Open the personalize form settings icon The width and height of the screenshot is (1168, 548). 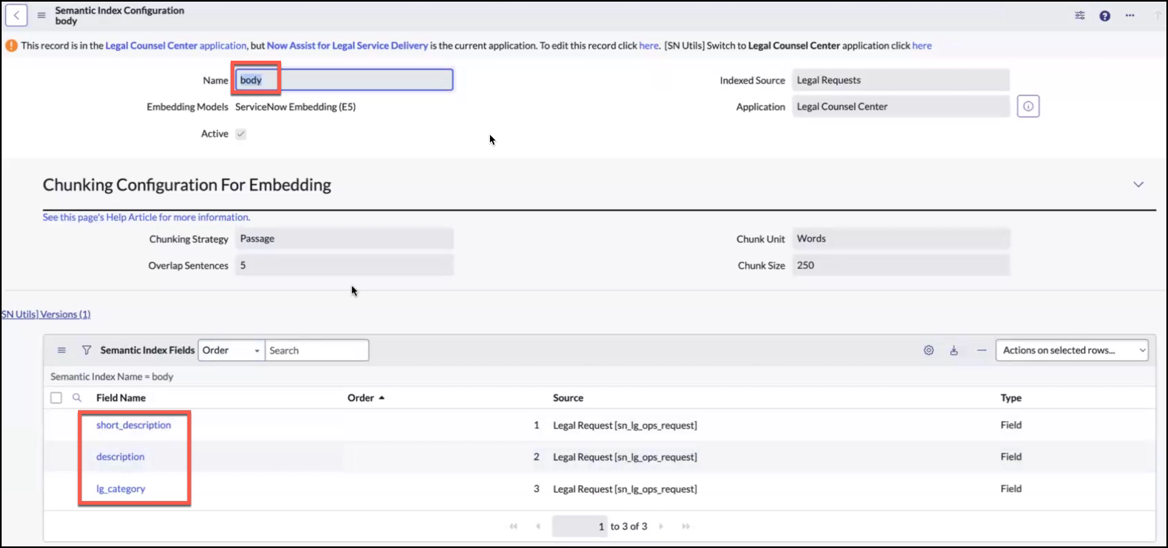pyautogui.click(x=1080, y=15)
